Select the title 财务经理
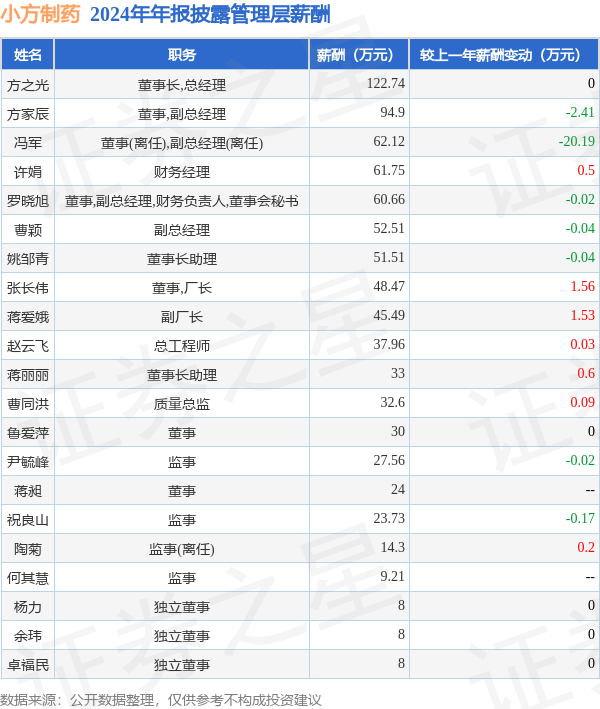 182,172
